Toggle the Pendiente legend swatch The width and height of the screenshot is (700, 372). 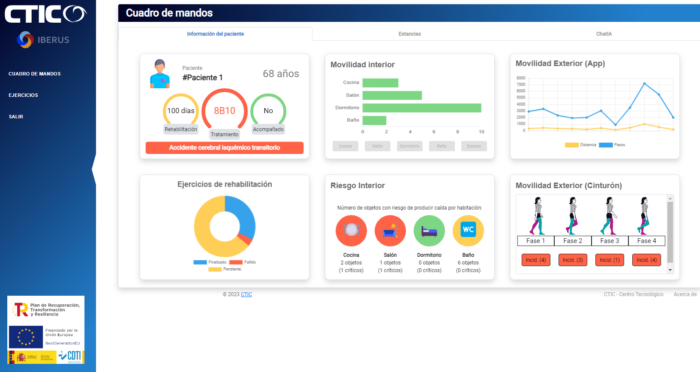pyautogui.click(x=215, y=269)
